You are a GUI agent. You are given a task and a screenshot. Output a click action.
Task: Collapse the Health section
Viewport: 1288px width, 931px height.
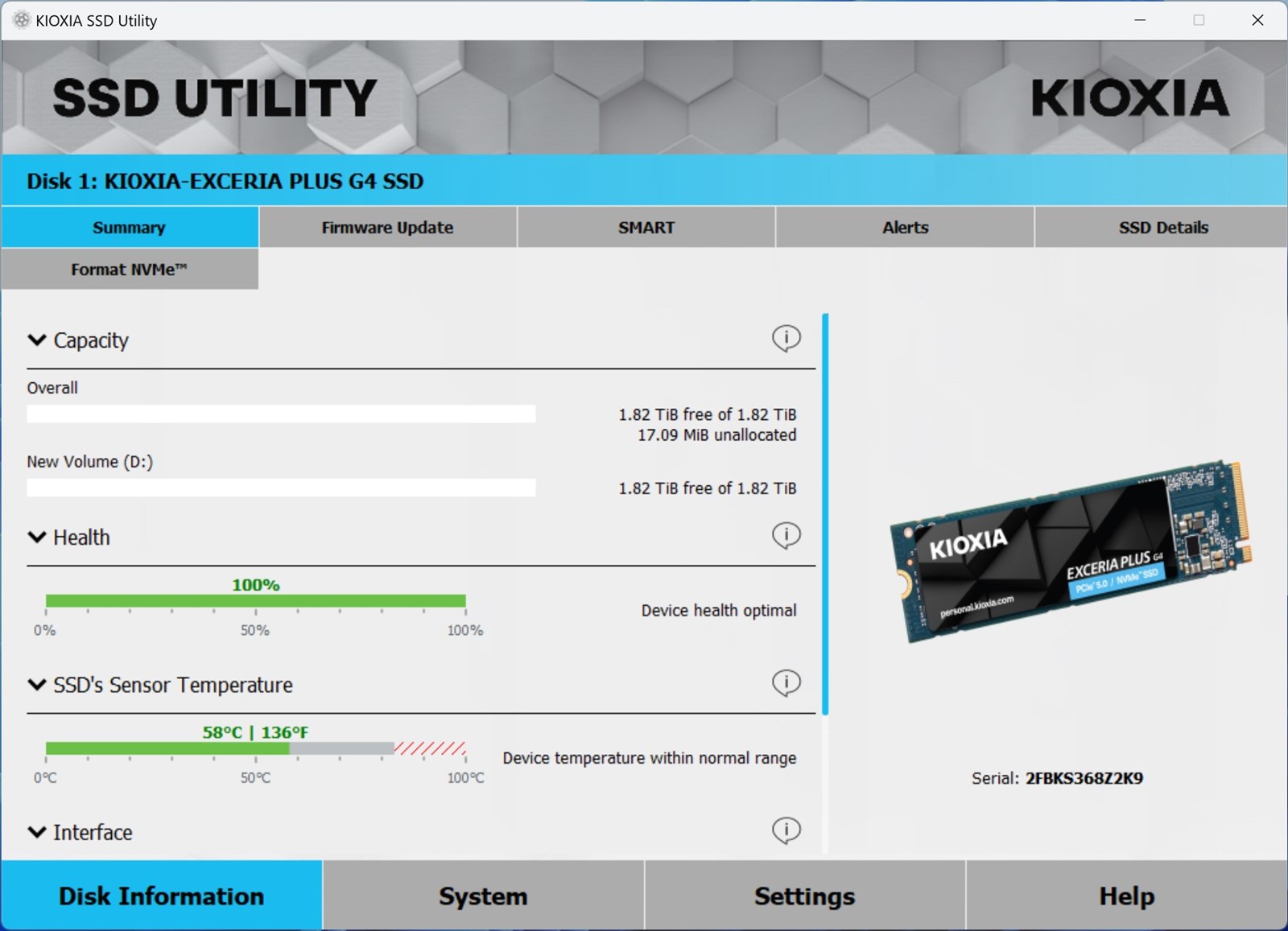pyautogui.click(x=37, y=538)
